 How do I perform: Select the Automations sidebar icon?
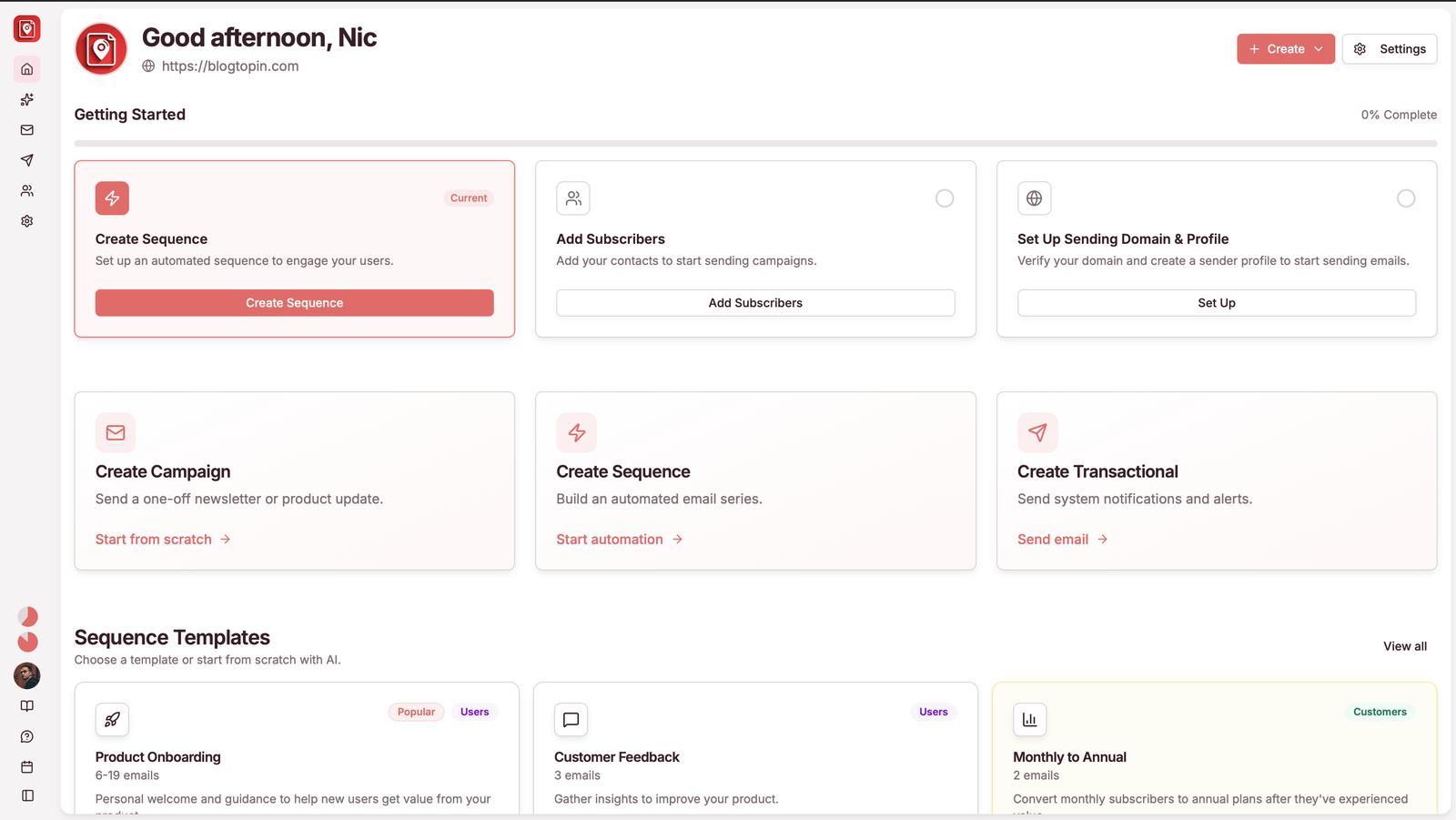(x=26, y=100)
